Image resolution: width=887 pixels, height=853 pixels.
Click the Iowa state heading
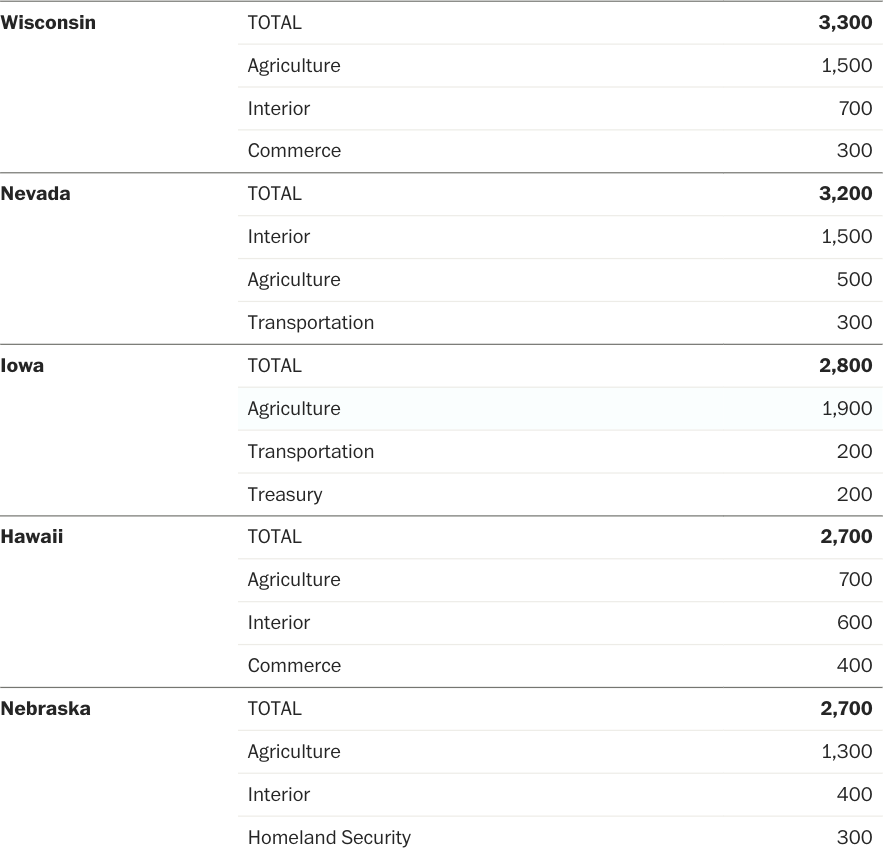pos(22,366)
